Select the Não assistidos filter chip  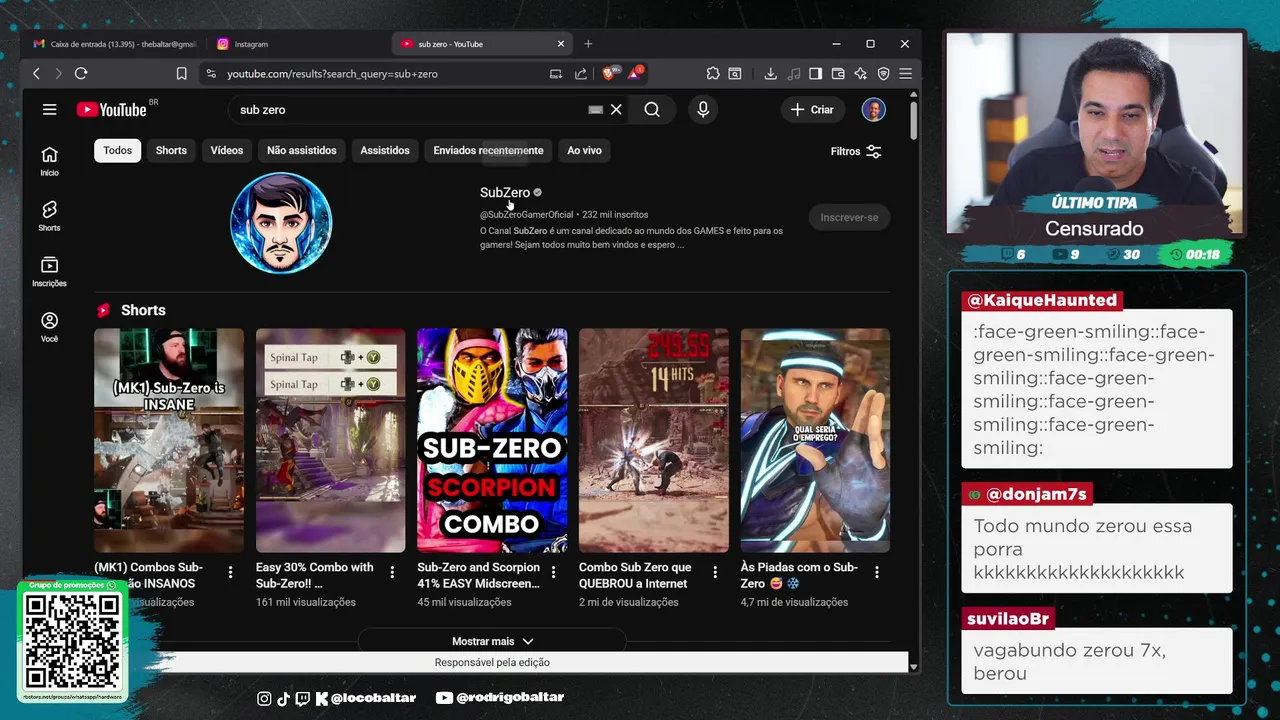[x=301, y=150]
